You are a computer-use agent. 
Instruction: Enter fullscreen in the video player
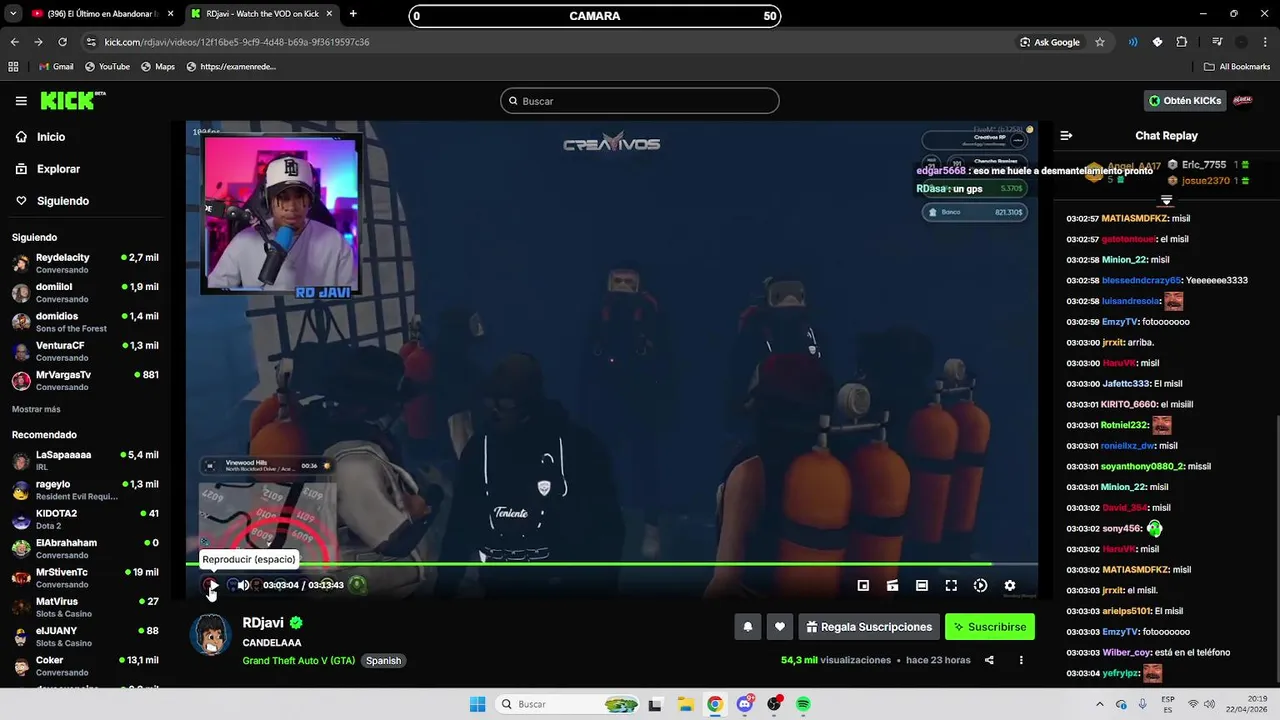click(951, 586)
